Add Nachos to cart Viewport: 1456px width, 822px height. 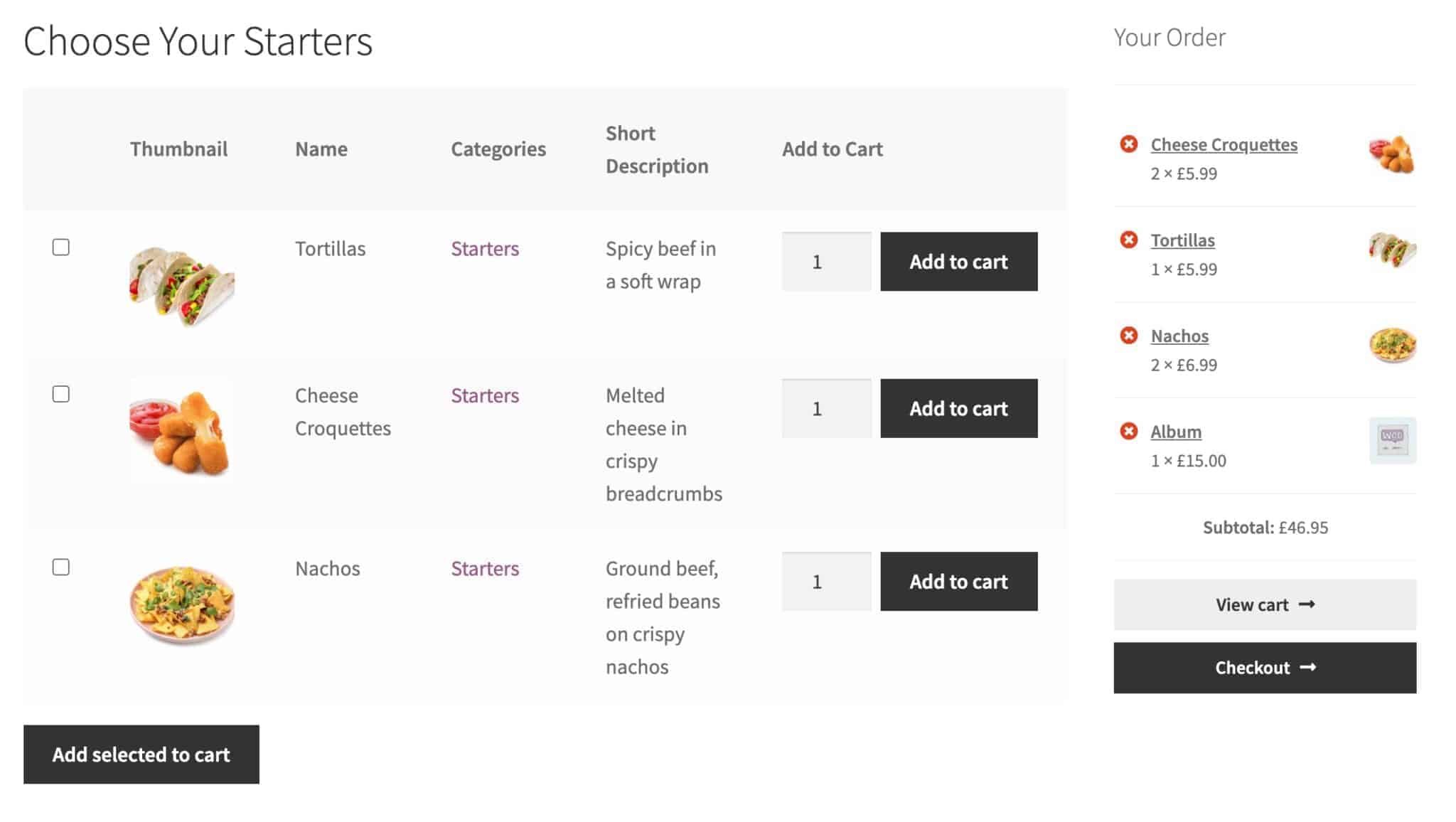[958, 582]
